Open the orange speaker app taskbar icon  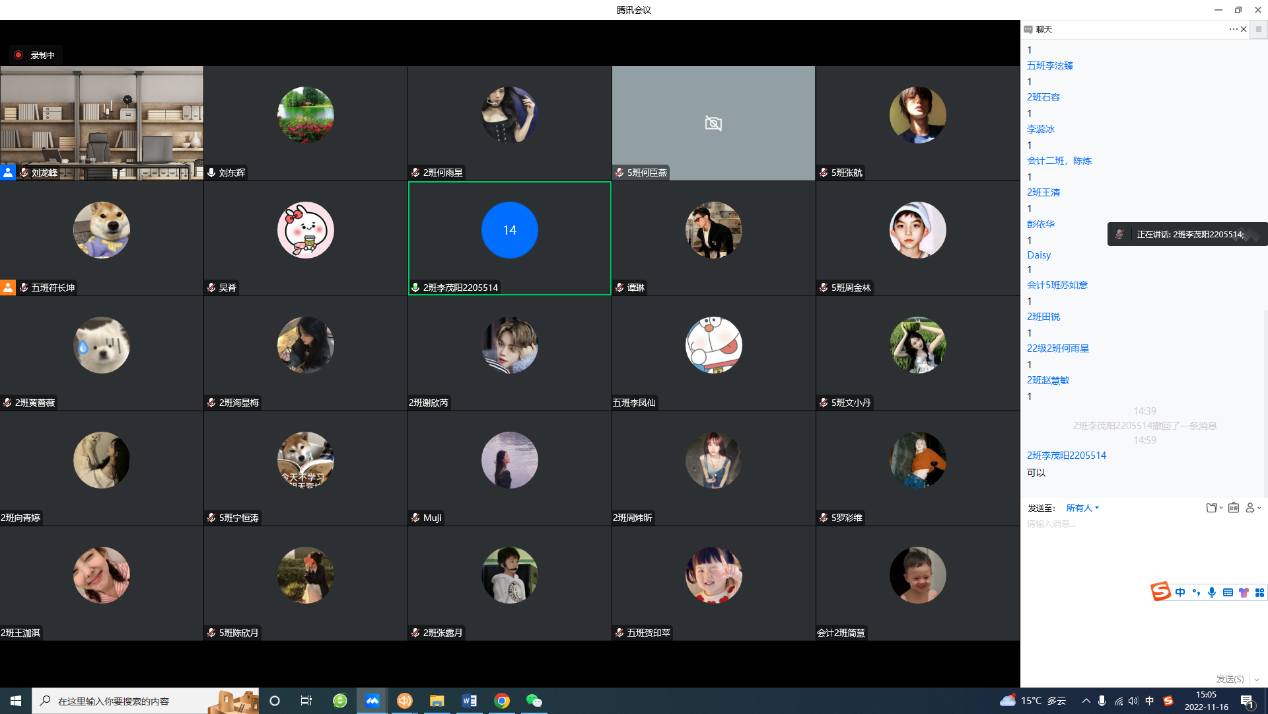pos(405,701)
